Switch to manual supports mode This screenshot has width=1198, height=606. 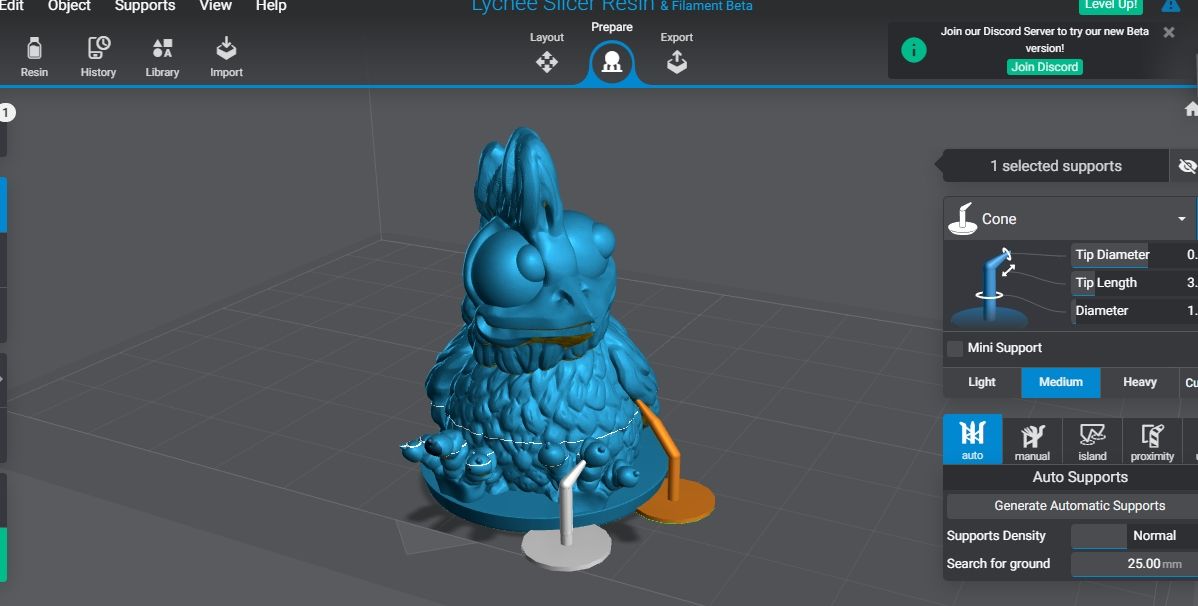(1031, 439)
